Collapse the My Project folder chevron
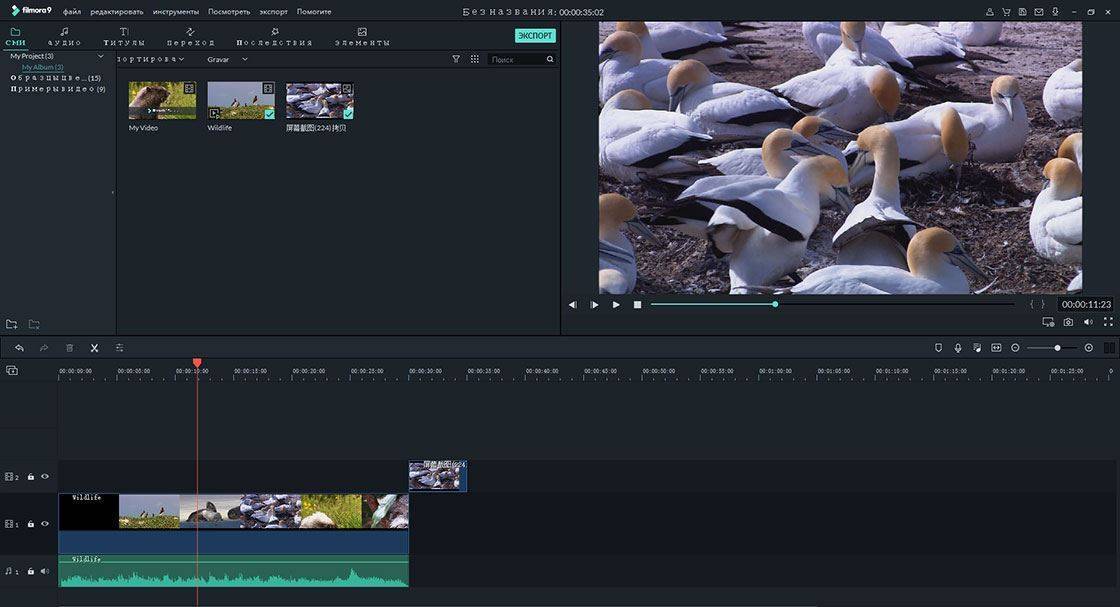The image size is (1120, 607). coord(101,56)
